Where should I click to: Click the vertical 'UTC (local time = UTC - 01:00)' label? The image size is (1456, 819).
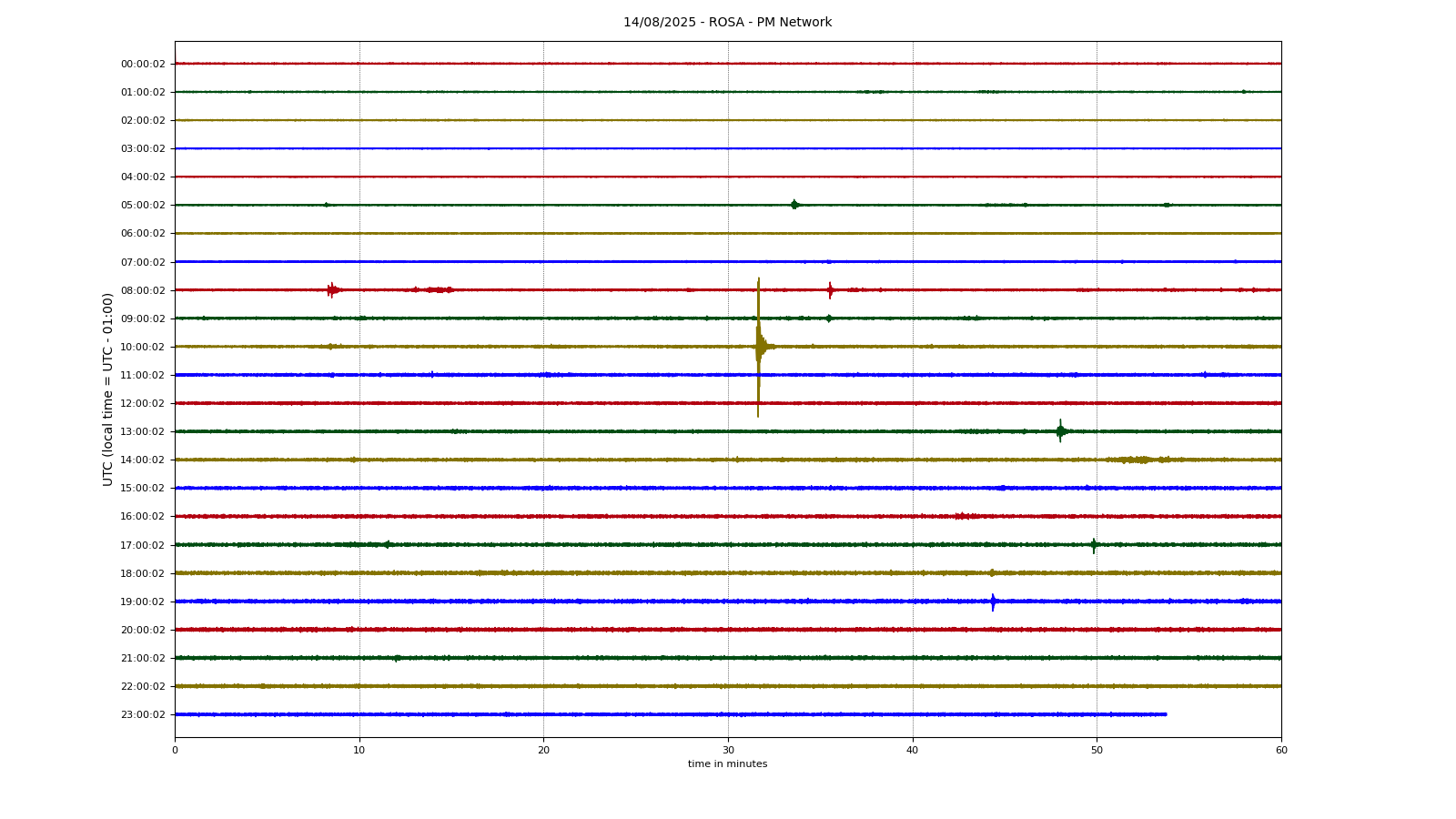pos(108,389)
